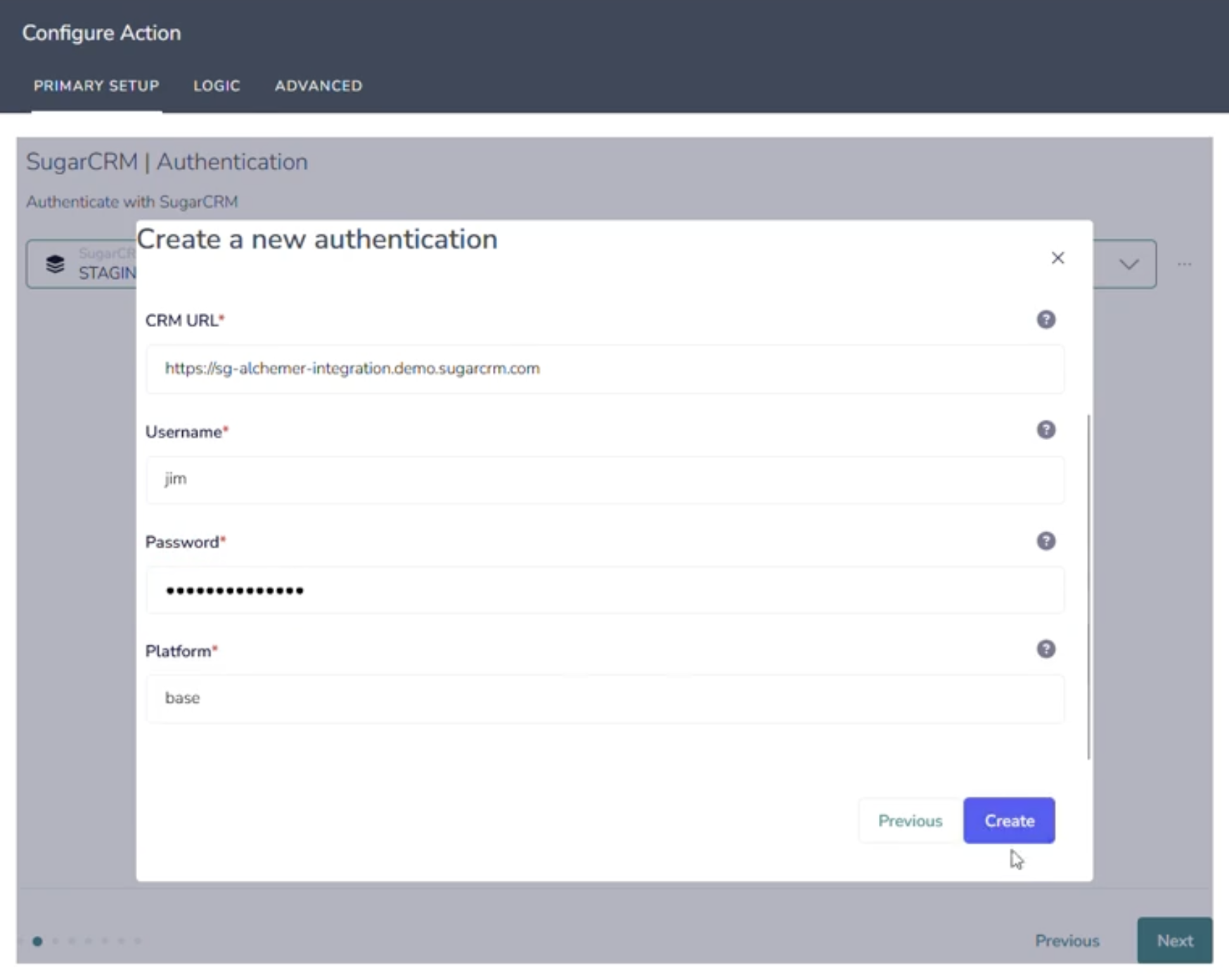1229x980 pixels.
Task: Close the Create a new authentication dialog
Action: tap(1057, 258)
